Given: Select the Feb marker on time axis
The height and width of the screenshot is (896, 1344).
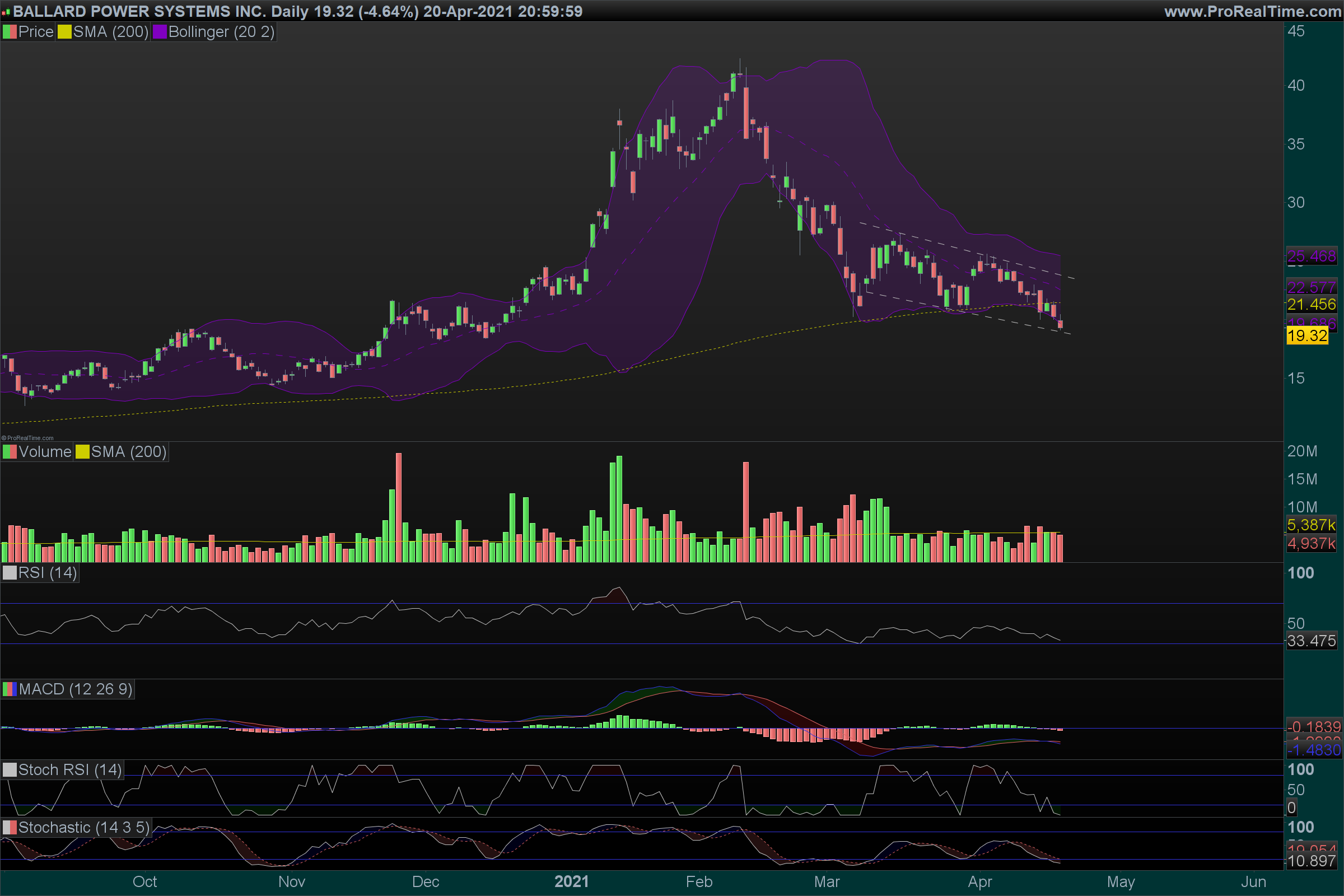Looking at the screenshot, I should [x=699, y=881].
